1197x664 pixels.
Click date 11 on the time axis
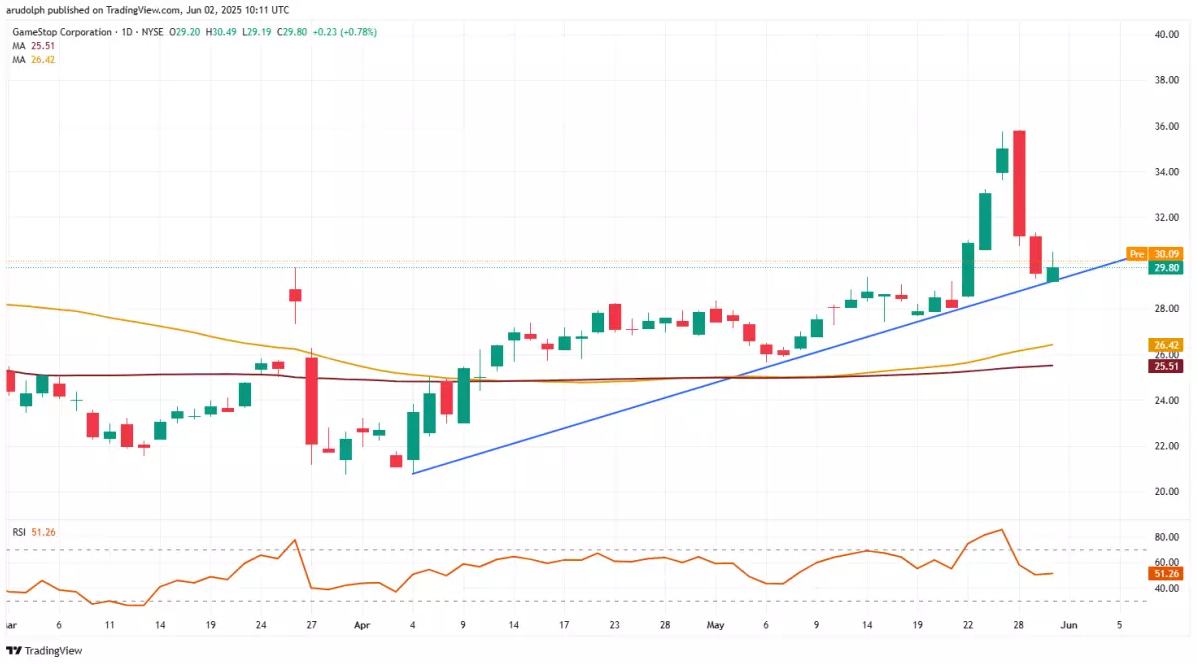(109, 625)
